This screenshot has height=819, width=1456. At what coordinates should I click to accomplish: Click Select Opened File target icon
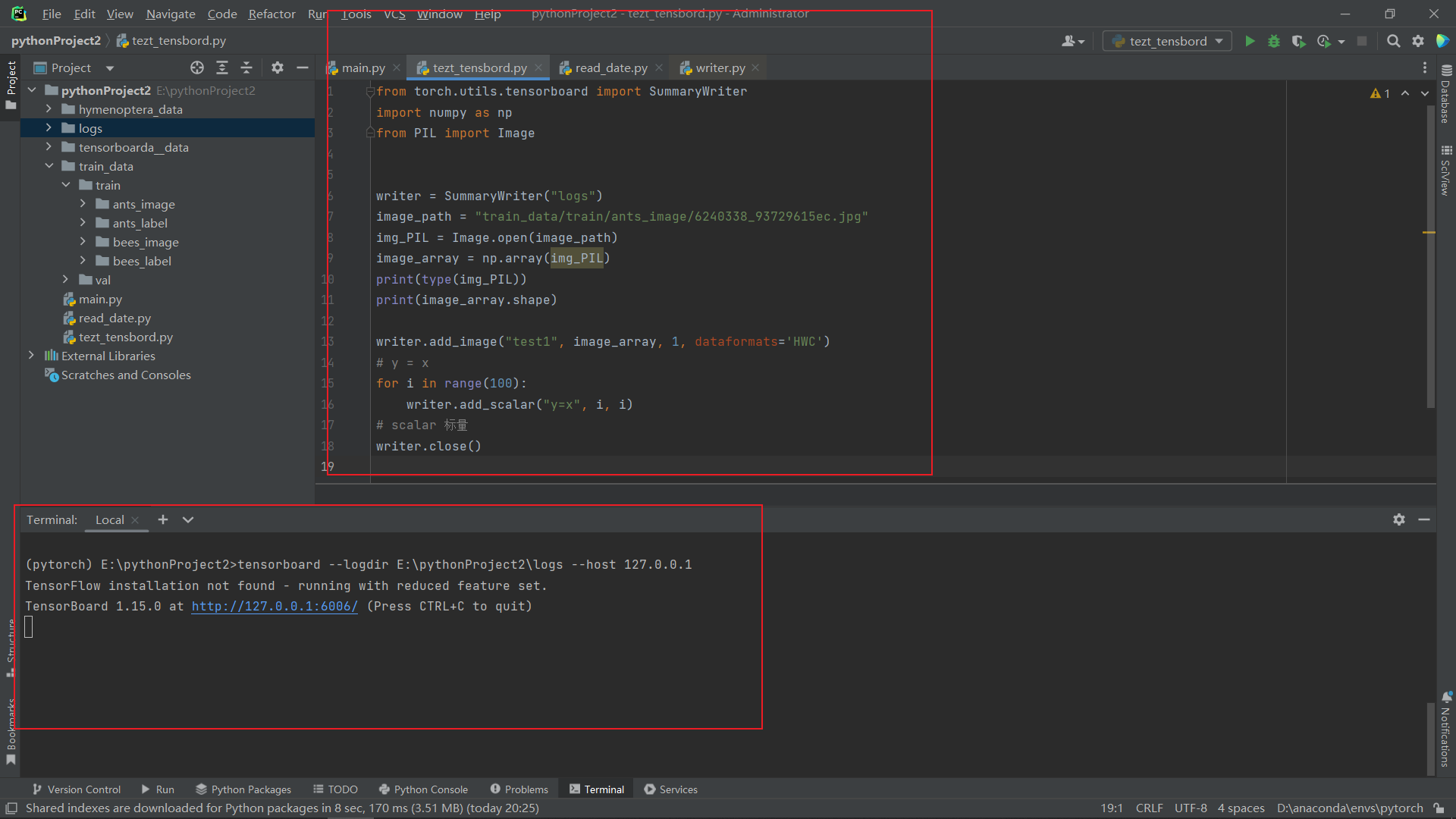click(x=197, y=67)
